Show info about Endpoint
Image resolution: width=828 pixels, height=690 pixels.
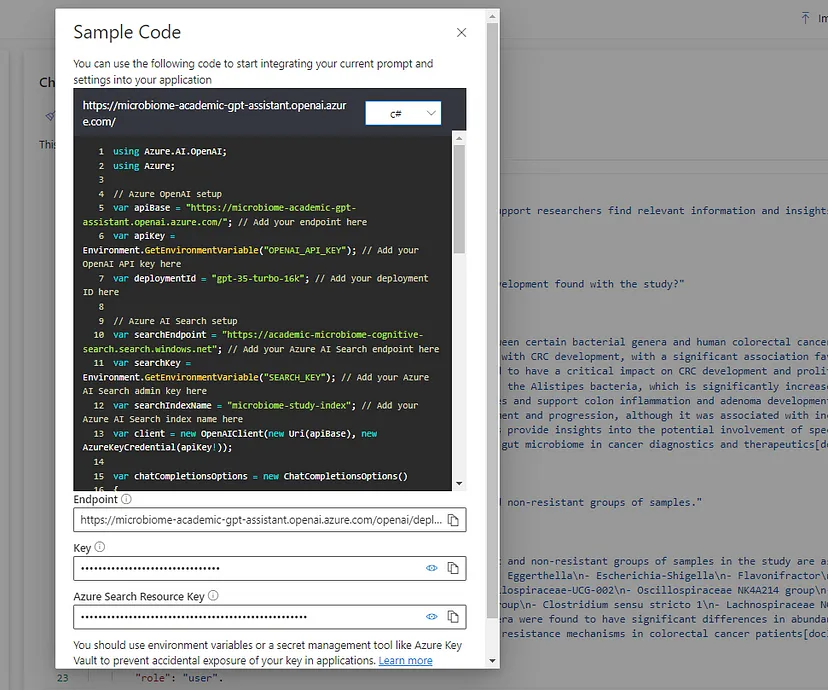point(126,499)
